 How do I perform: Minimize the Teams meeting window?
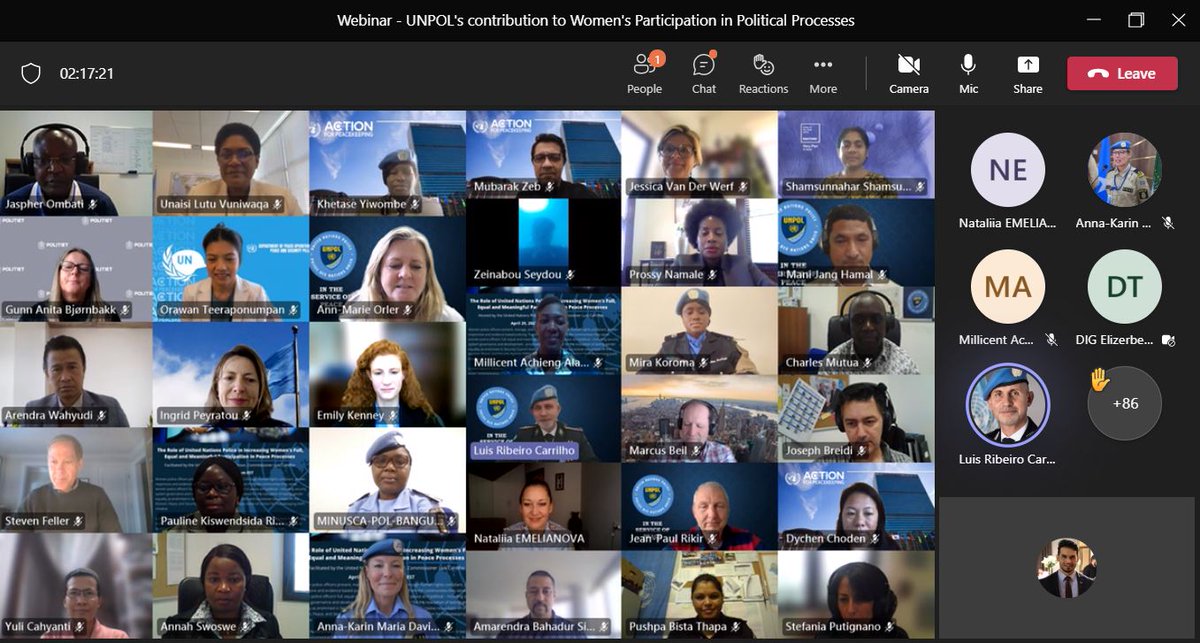(x=1092, y=20)
